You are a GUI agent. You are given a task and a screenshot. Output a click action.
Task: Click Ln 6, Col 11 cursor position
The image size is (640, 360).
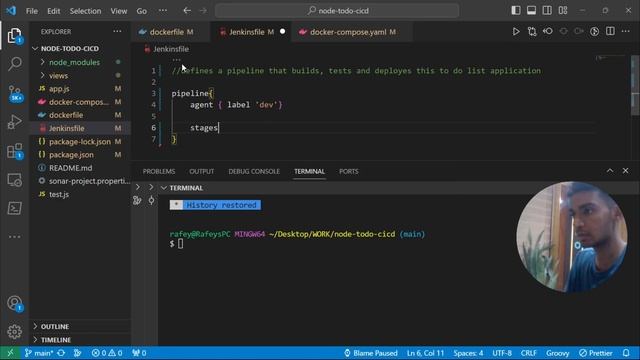click(x=425, y=353)
